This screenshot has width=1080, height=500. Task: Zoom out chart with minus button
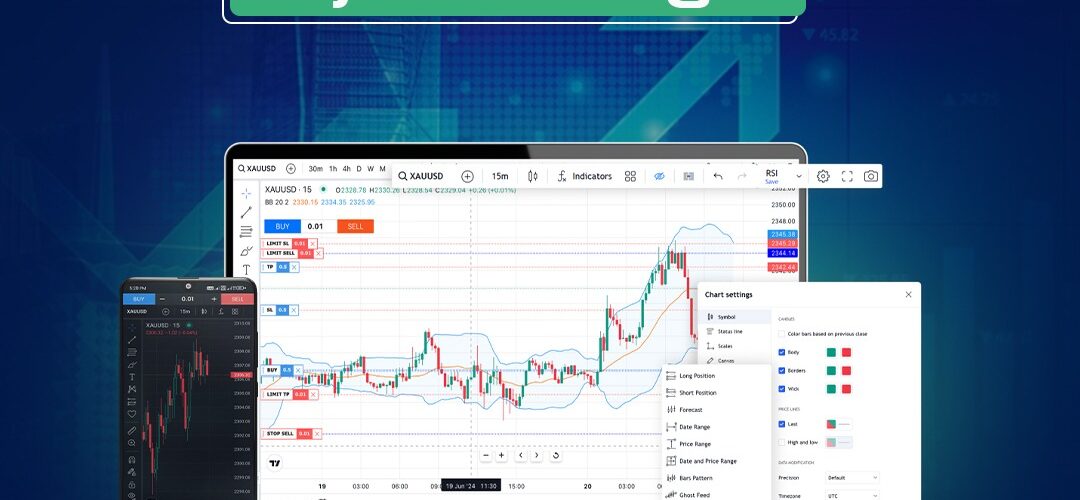click(486, 455)
